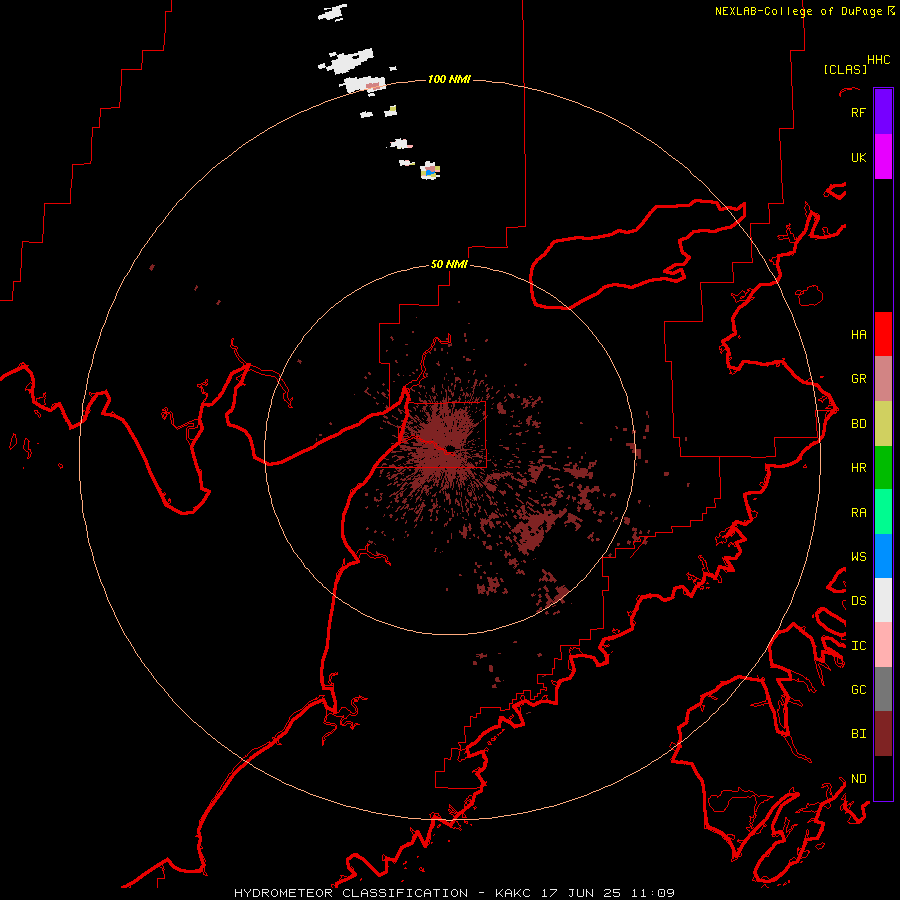Click the HHC product label
The image size is (900, 900).
(x=879, y=60)
